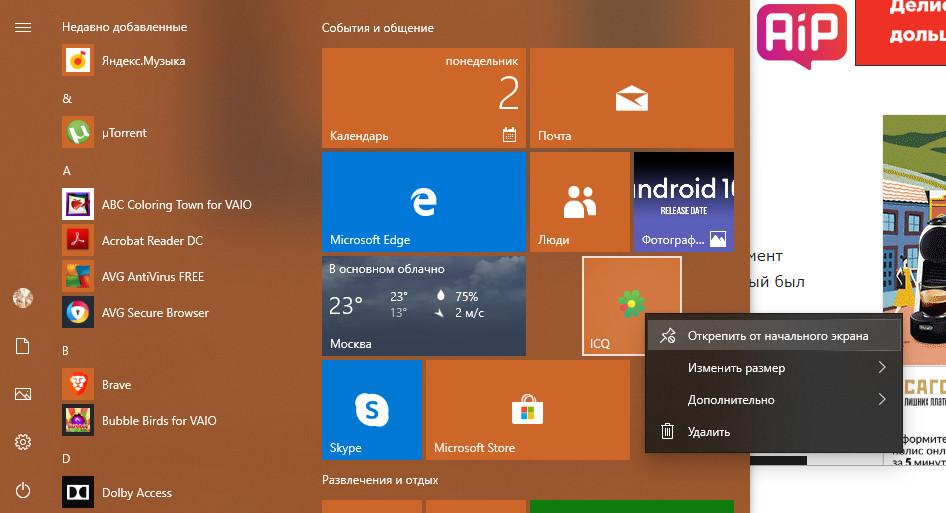The height and width of the screenshot is (513, 946).
Task: Open the AVG AntiVirus FREE icon
Action: tap(78, 276)
